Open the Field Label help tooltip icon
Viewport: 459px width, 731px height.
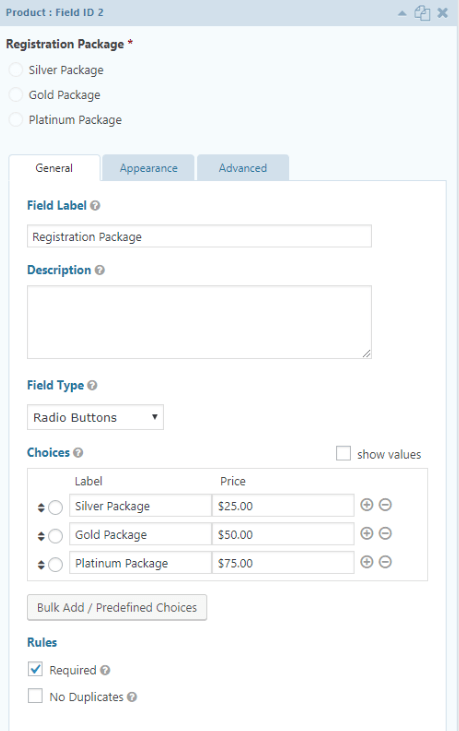pyautogui.click(x=95, y=206)
